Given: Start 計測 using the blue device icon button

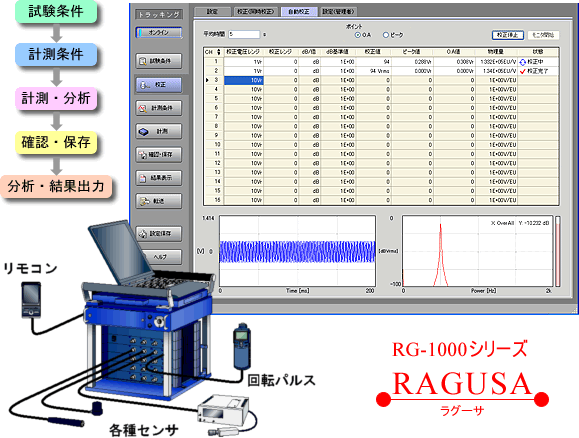Looking at the screenshot, I should coord(159,131).
